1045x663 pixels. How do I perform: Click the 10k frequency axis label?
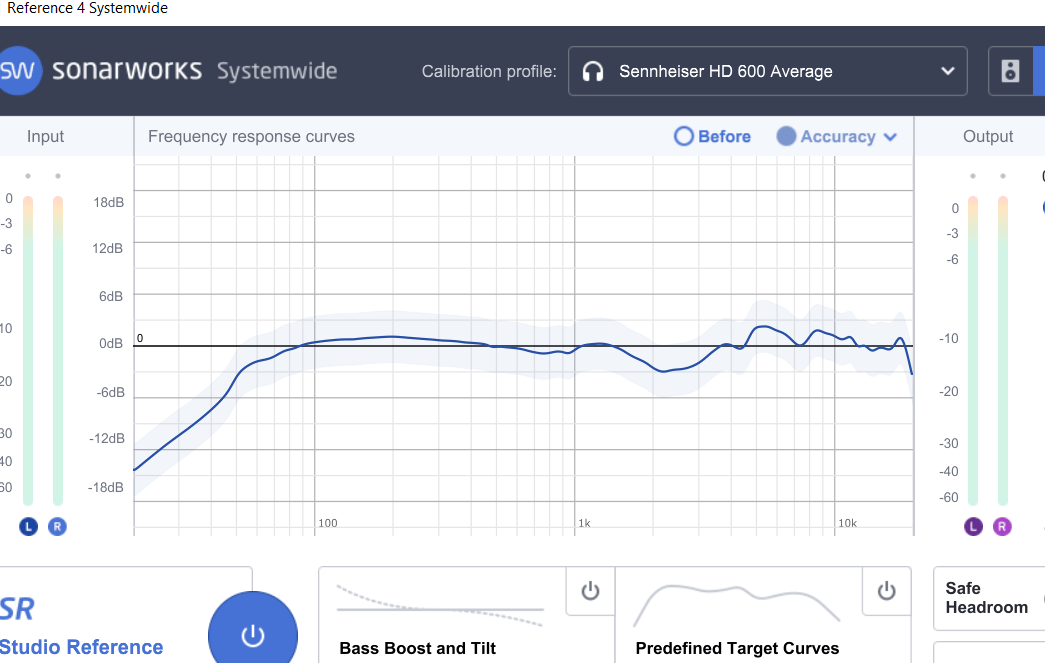pos(848,523)
